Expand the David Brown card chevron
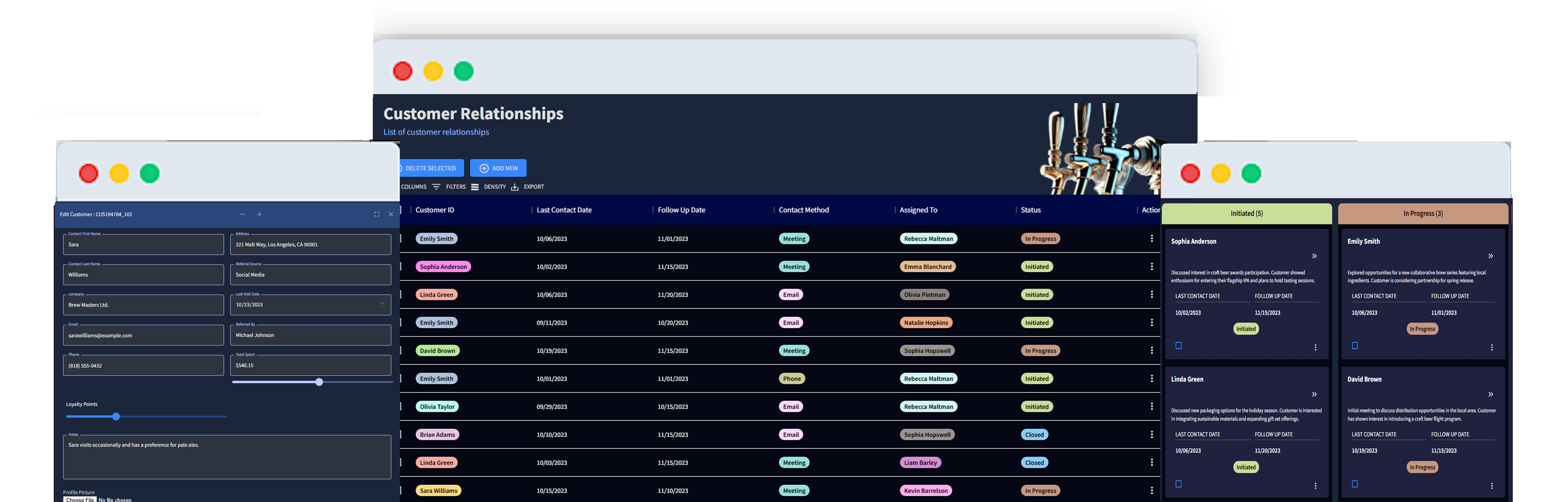The height and width of the screenshot is (502, 1568). (1490, 394)
